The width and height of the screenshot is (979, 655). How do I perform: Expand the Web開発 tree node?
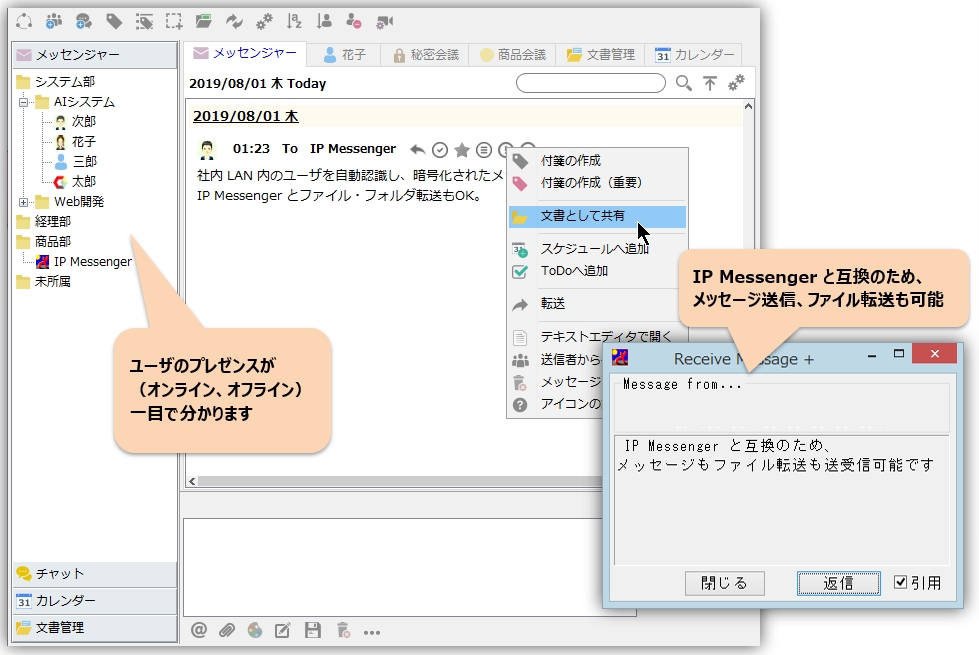pos(24,202)
